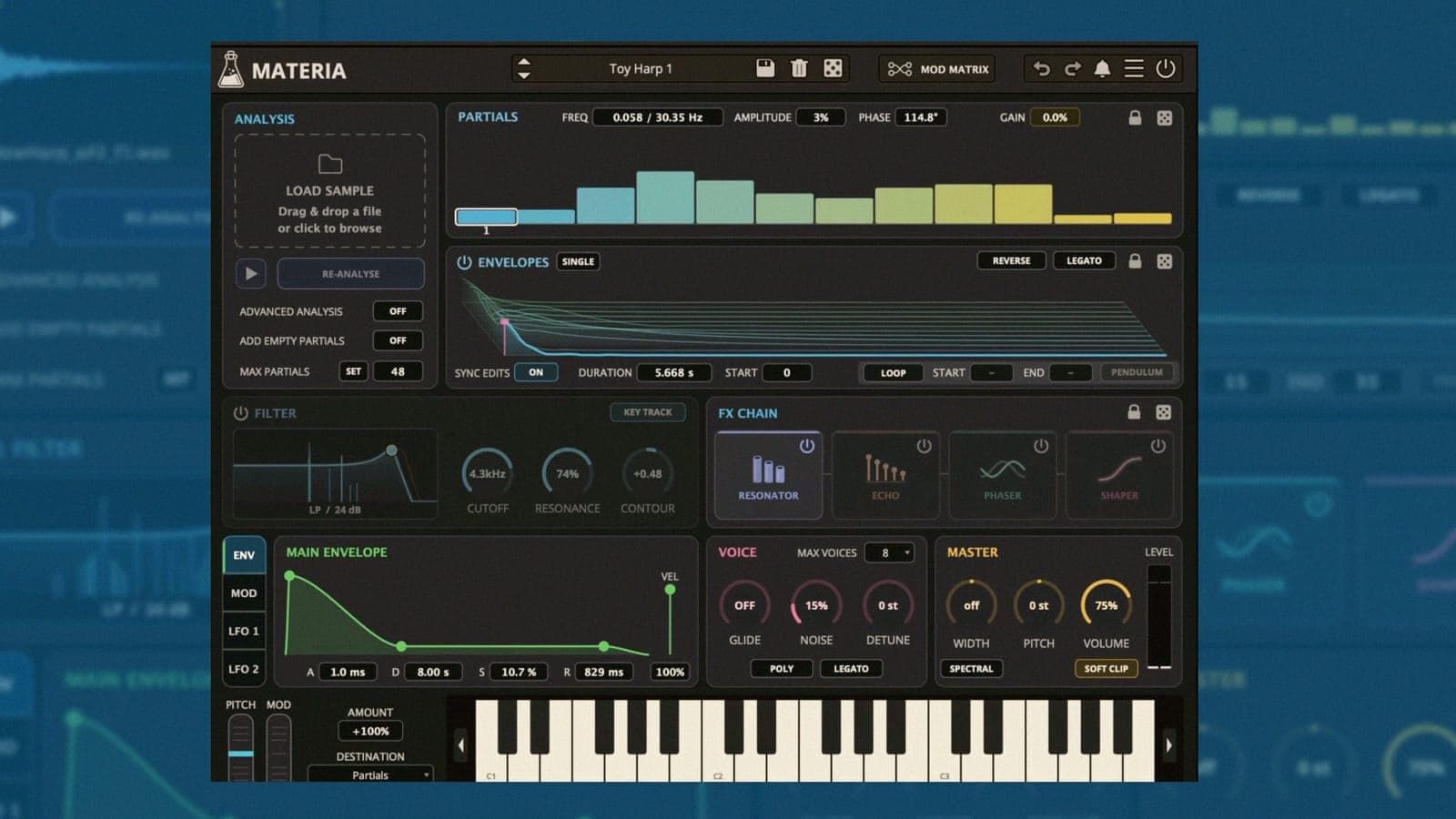The image size is (1456, 819).
Task: Toggle Advanced Analysis off switch
Action: [398, 311]
